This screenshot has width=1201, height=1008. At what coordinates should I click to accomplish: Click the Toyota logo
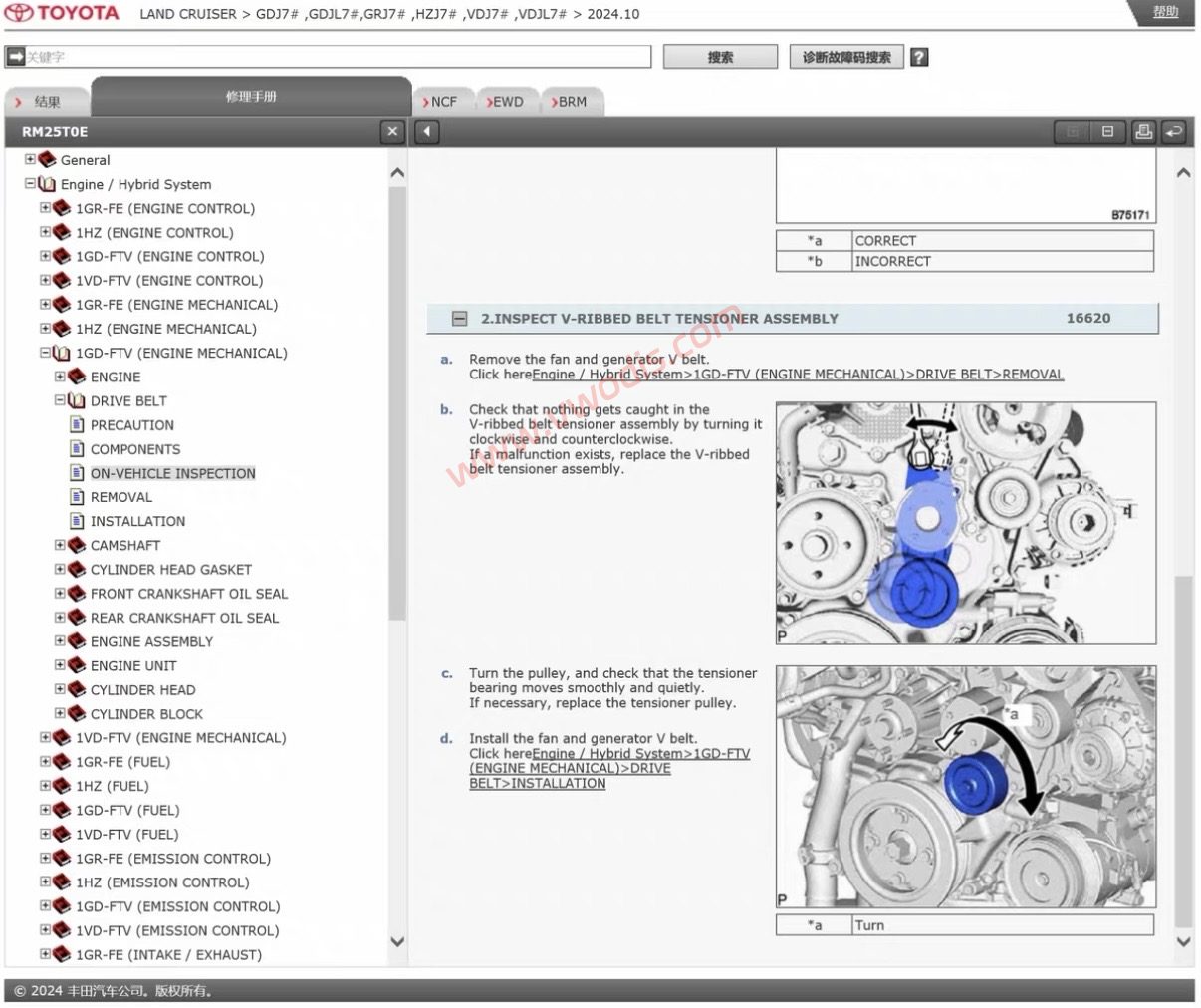(x=63, y=13)
